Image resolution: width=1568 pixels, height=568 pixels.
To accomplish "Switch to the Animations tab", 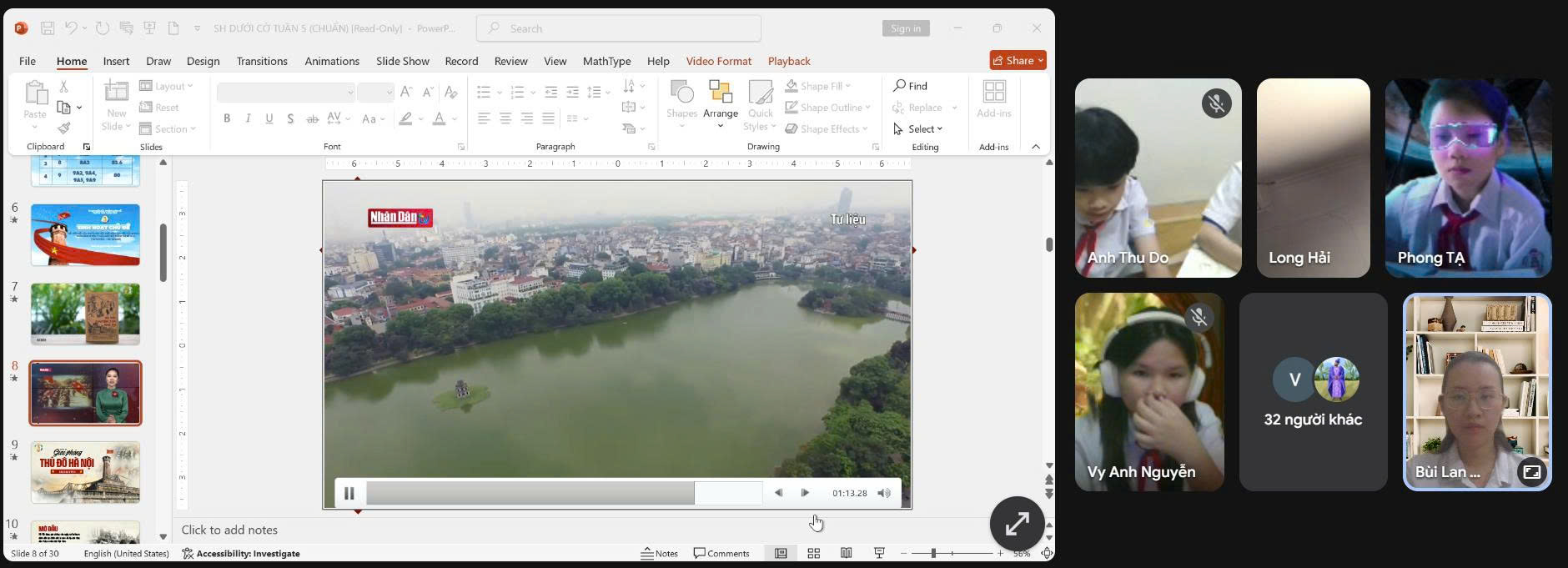I will pos(331,61).
